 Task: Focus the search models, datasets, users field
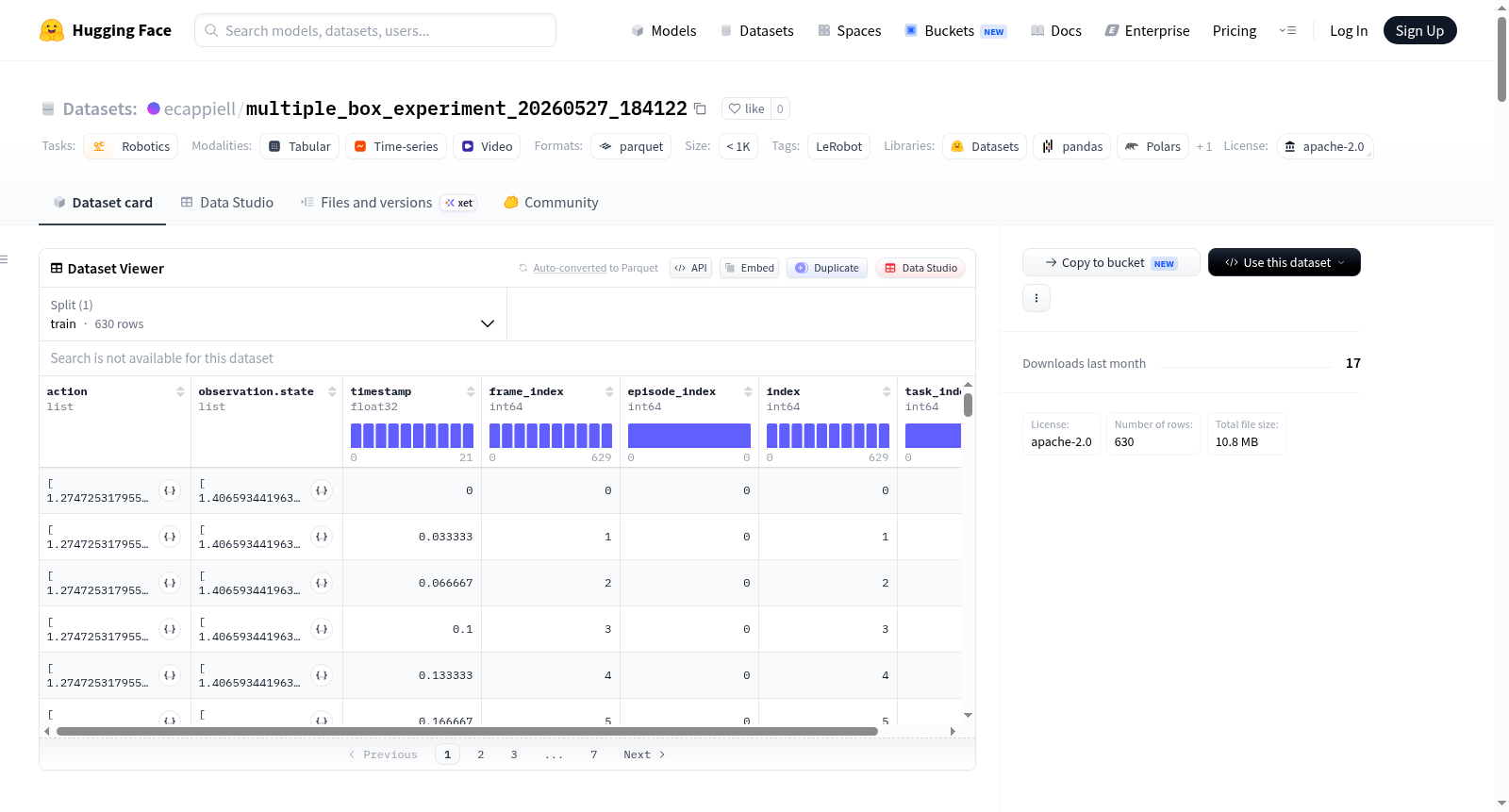375,30
